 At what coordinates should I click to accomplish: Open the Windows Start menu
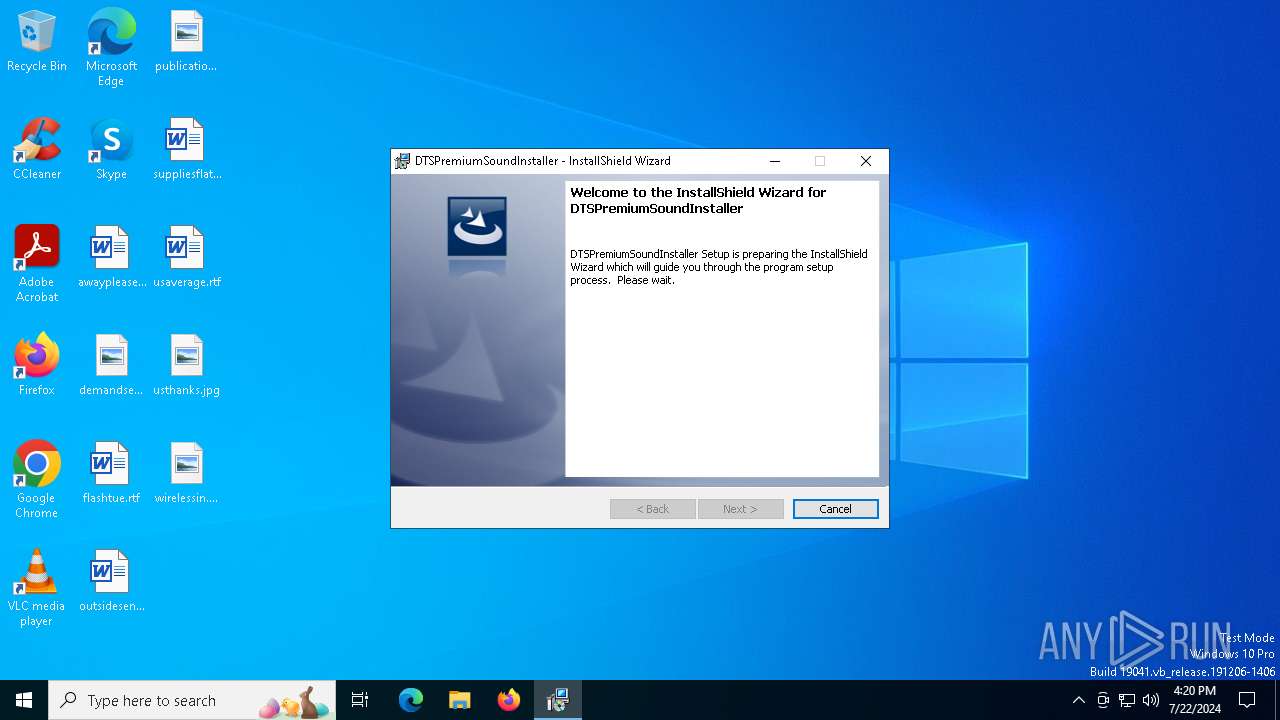tap(24, 700)
